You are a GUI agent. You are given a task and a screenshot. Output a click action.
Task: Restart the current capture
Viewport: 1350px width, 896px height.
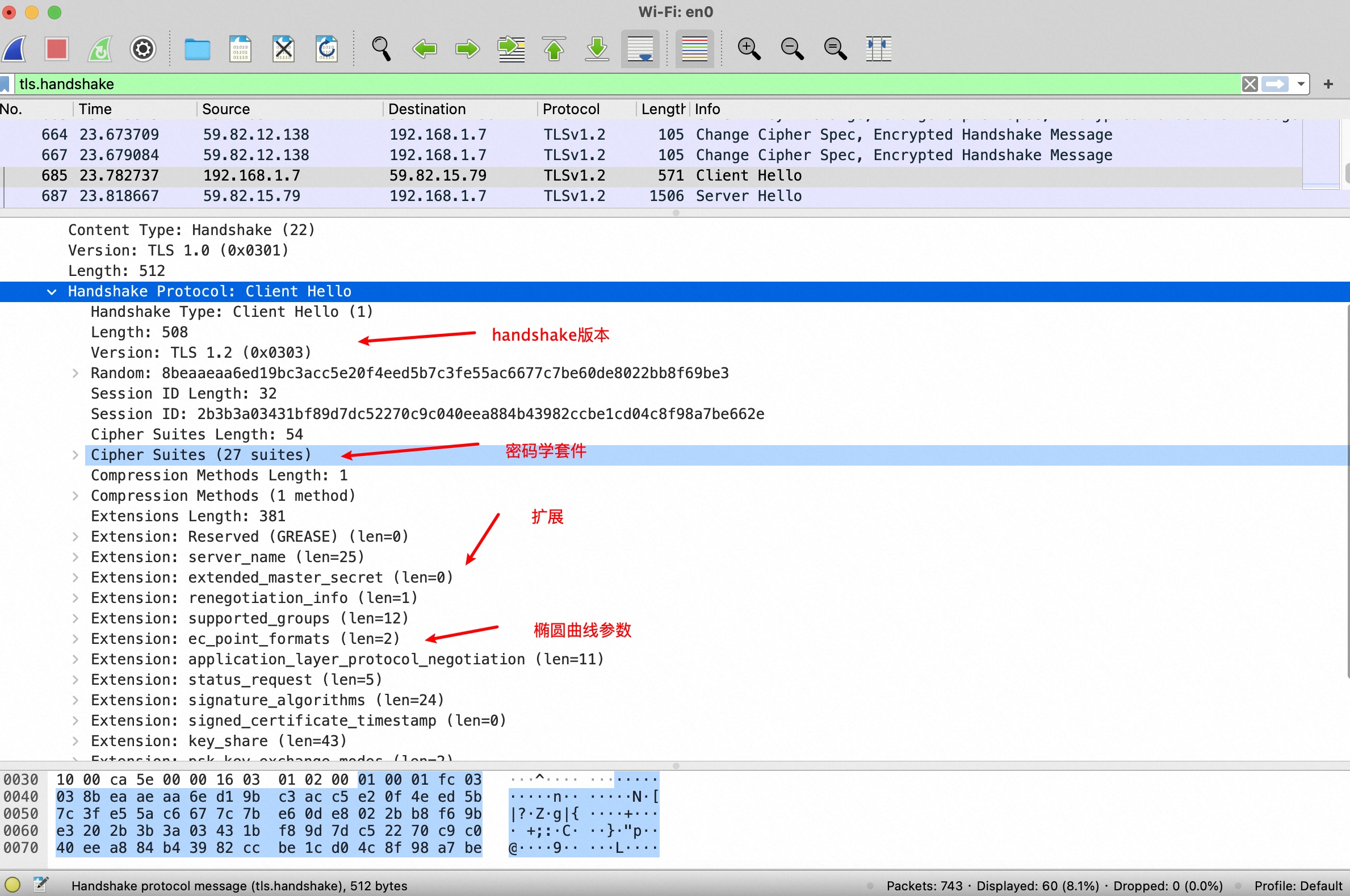[x=100, y=49]
